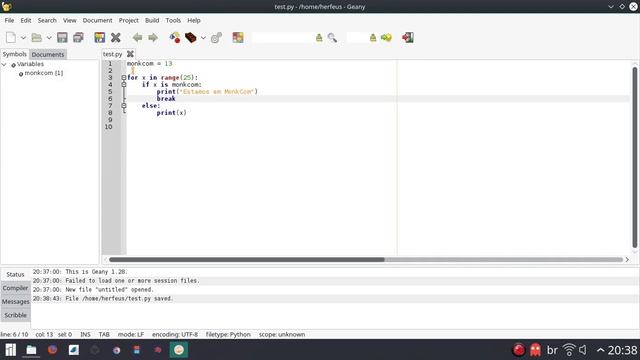Switch to the Symbols sidebar tab
Screen dimensions: 640x360
(x=15, y=54)
